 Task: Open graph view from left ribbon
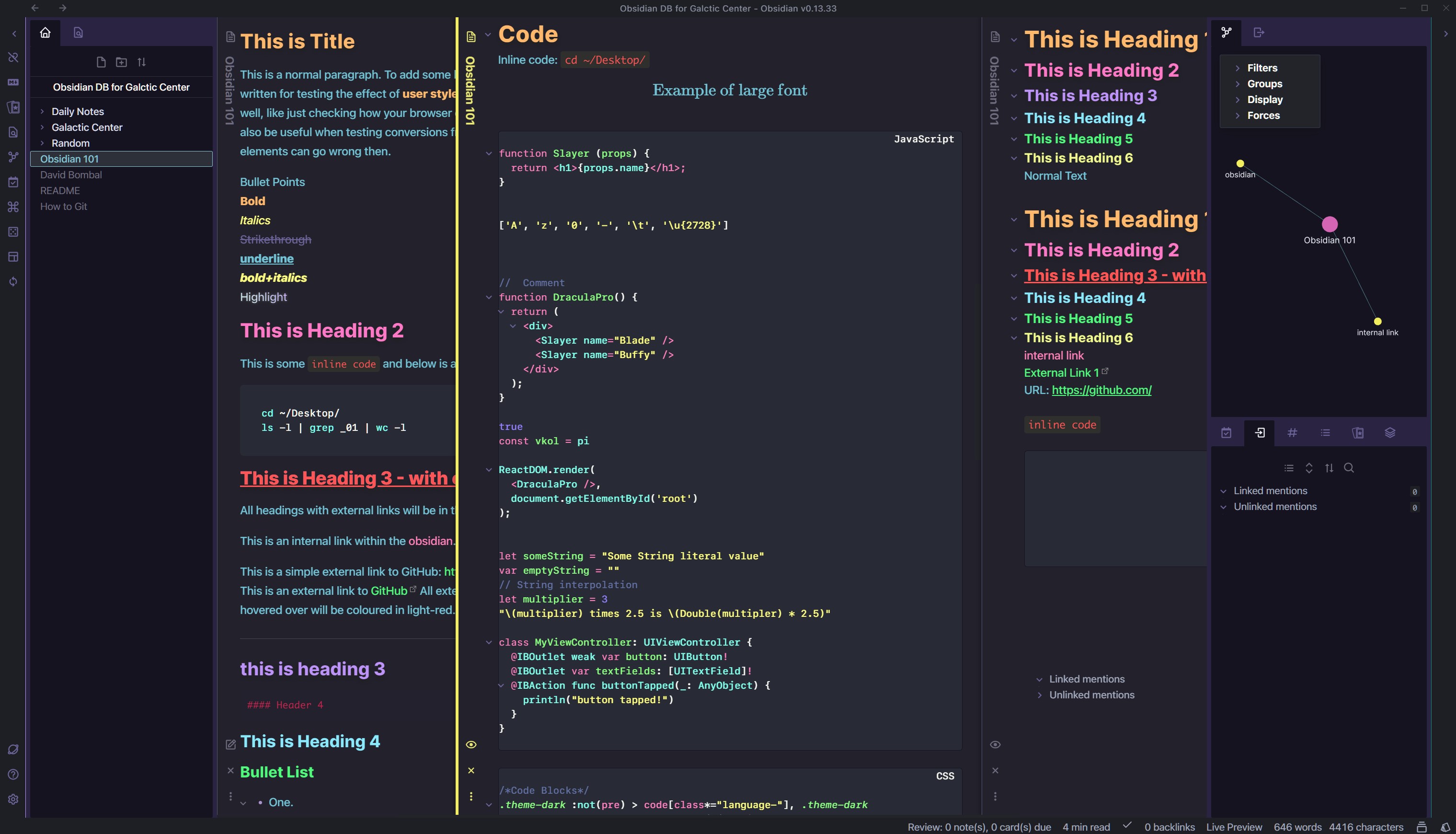(x=13, y=157)
